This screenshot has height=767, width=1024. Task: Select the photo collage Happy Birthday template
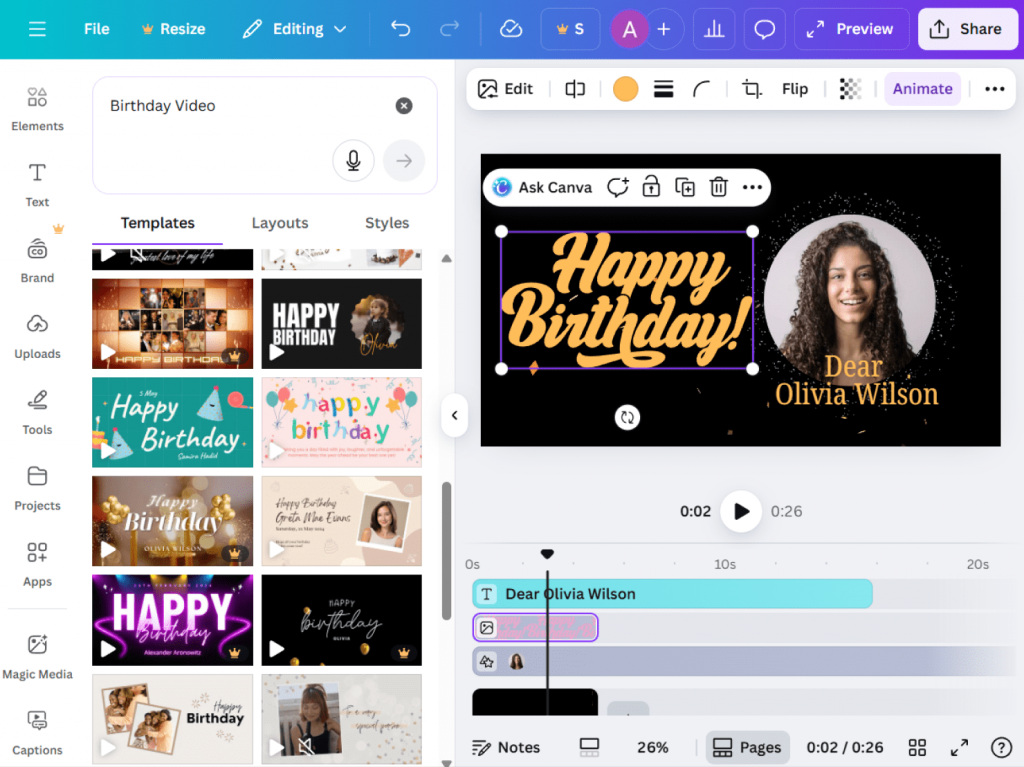172,323
